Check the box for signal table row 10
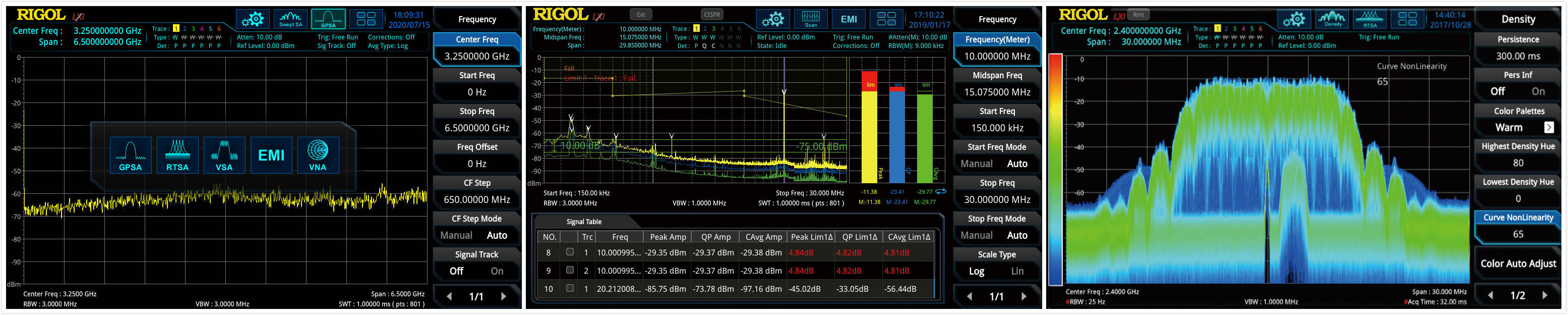The width and height of the screenshot is (1568, 315). [570, 288]
